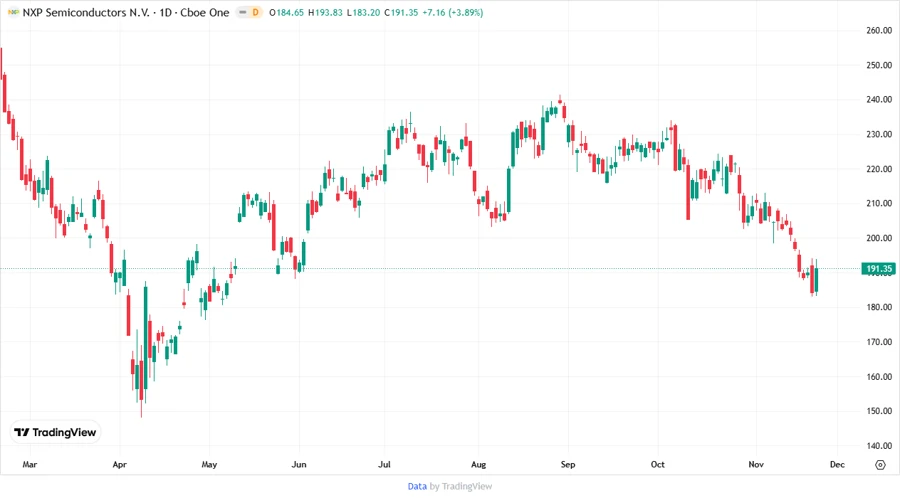Image resolution: width=900 pixels, height=498 pixels.
Task: Click the 220.00 price axis label
Action: tap(879, 169)
